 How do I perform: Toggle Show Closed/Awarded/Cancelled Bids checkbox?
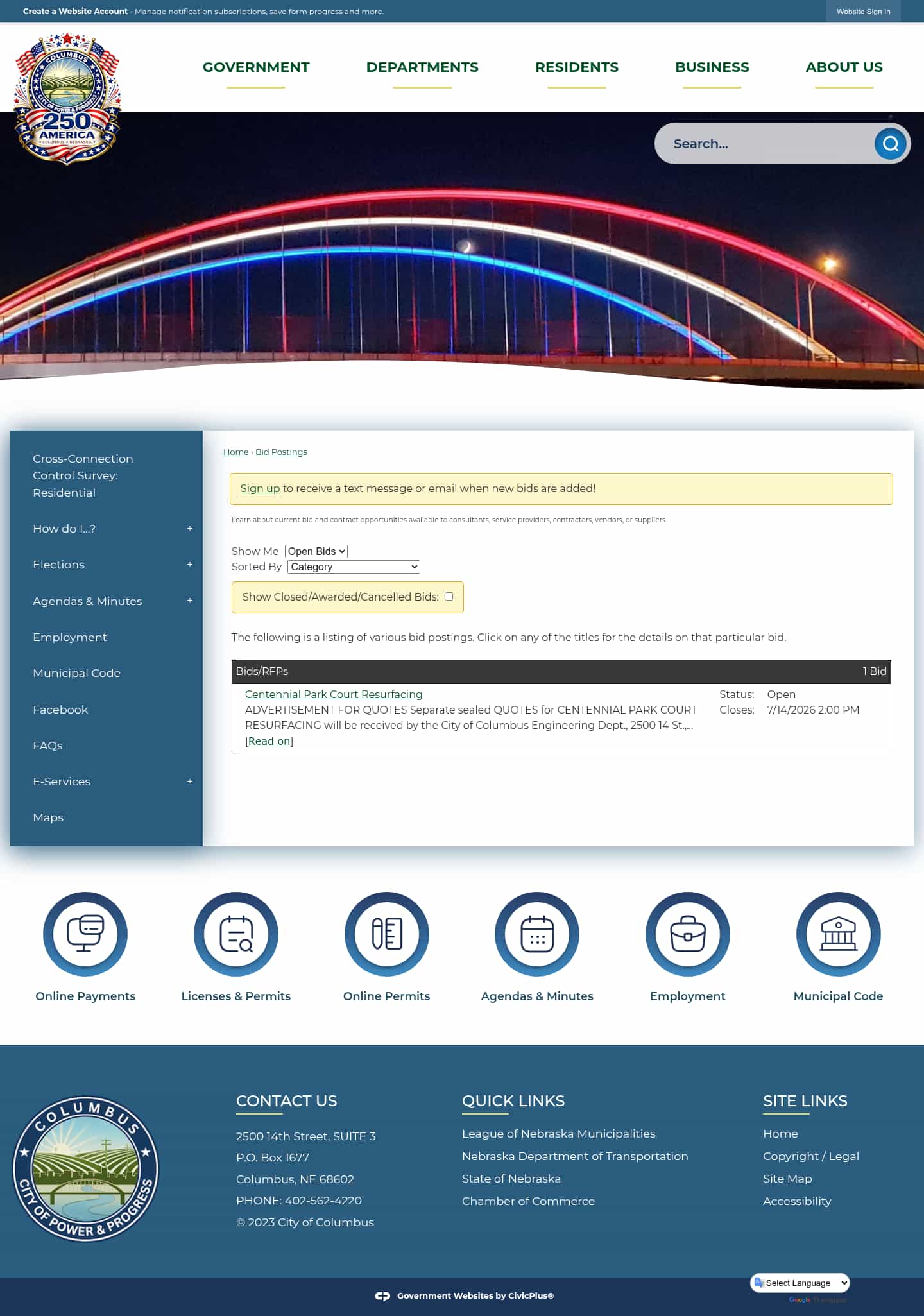point(449,597)
